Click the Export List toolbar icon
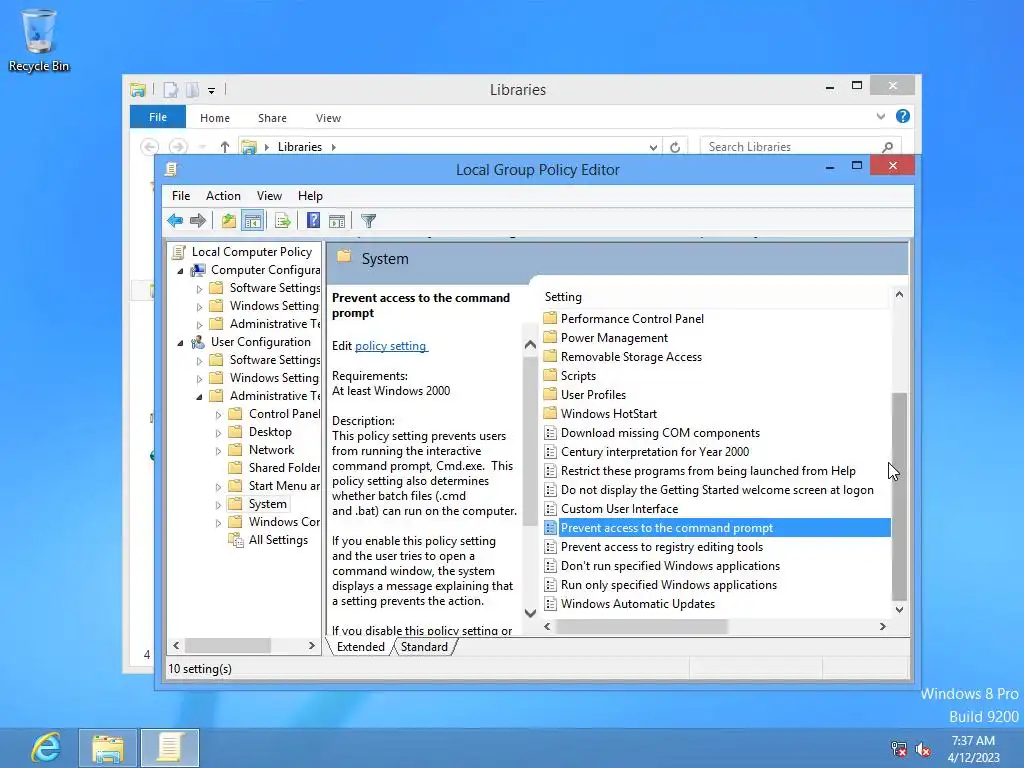1024x768 pixels. tap(283, 221)
